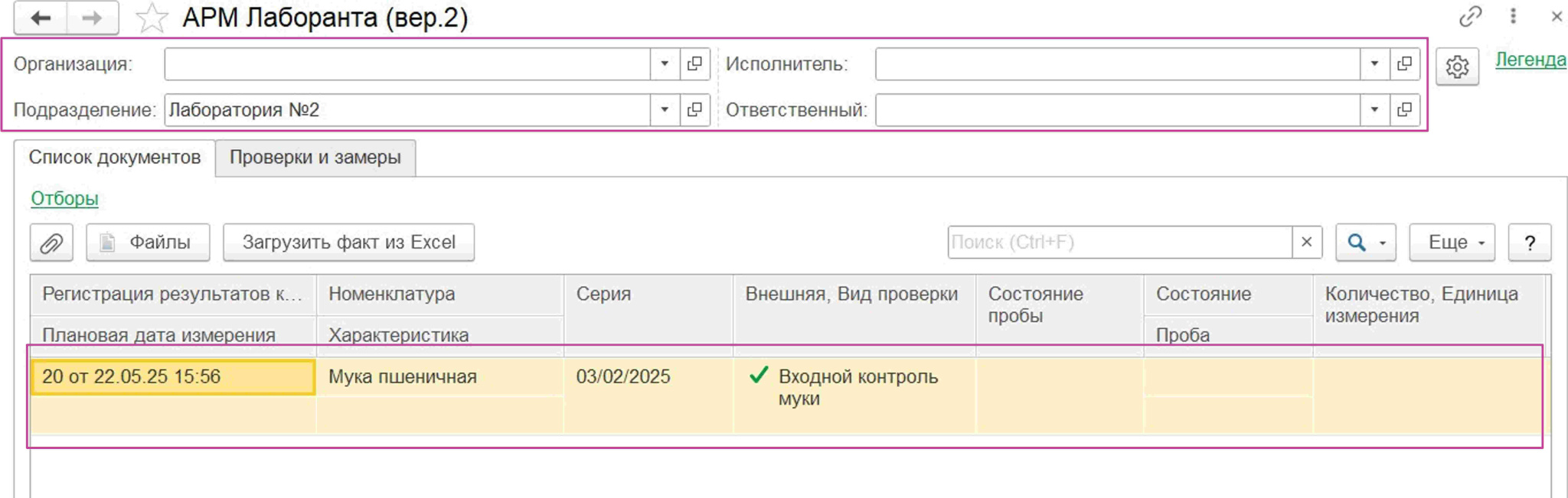Open the selected Организация item form

694,64
